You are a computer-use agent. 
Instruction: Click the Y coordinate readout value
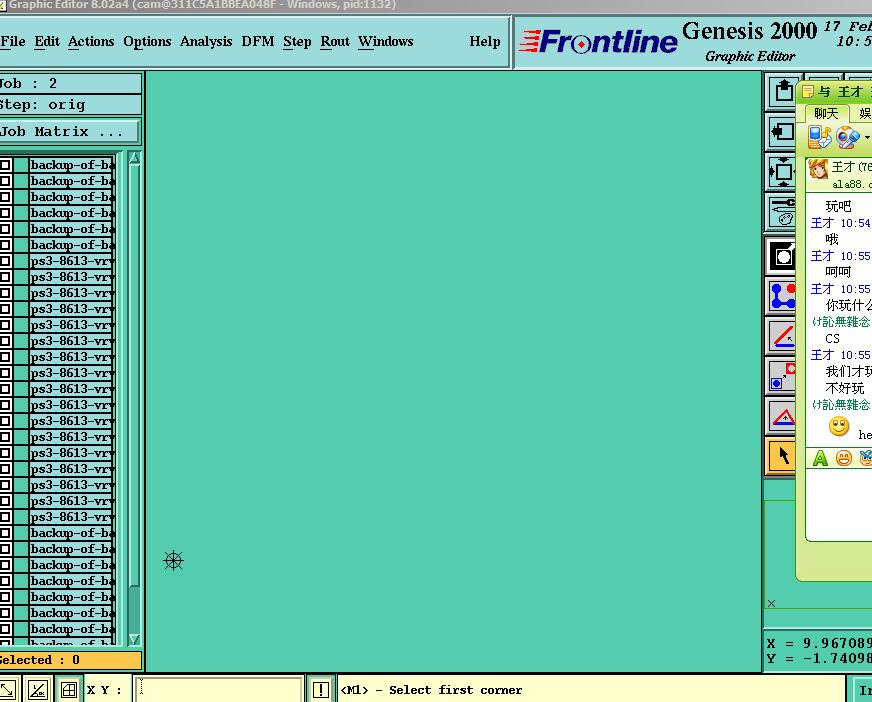836,659
